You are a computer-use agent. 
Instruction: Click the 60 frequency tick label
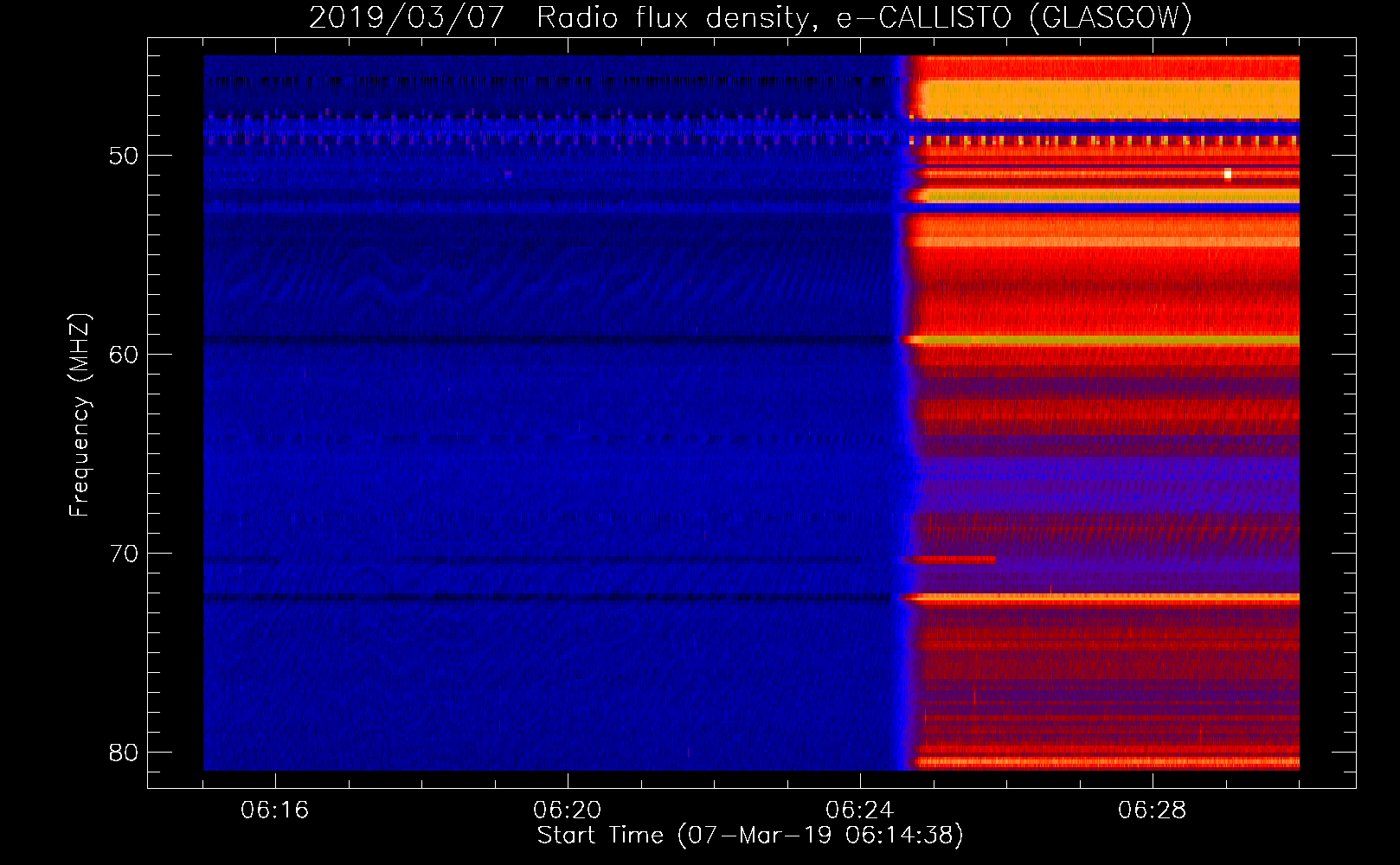[124, 355]
